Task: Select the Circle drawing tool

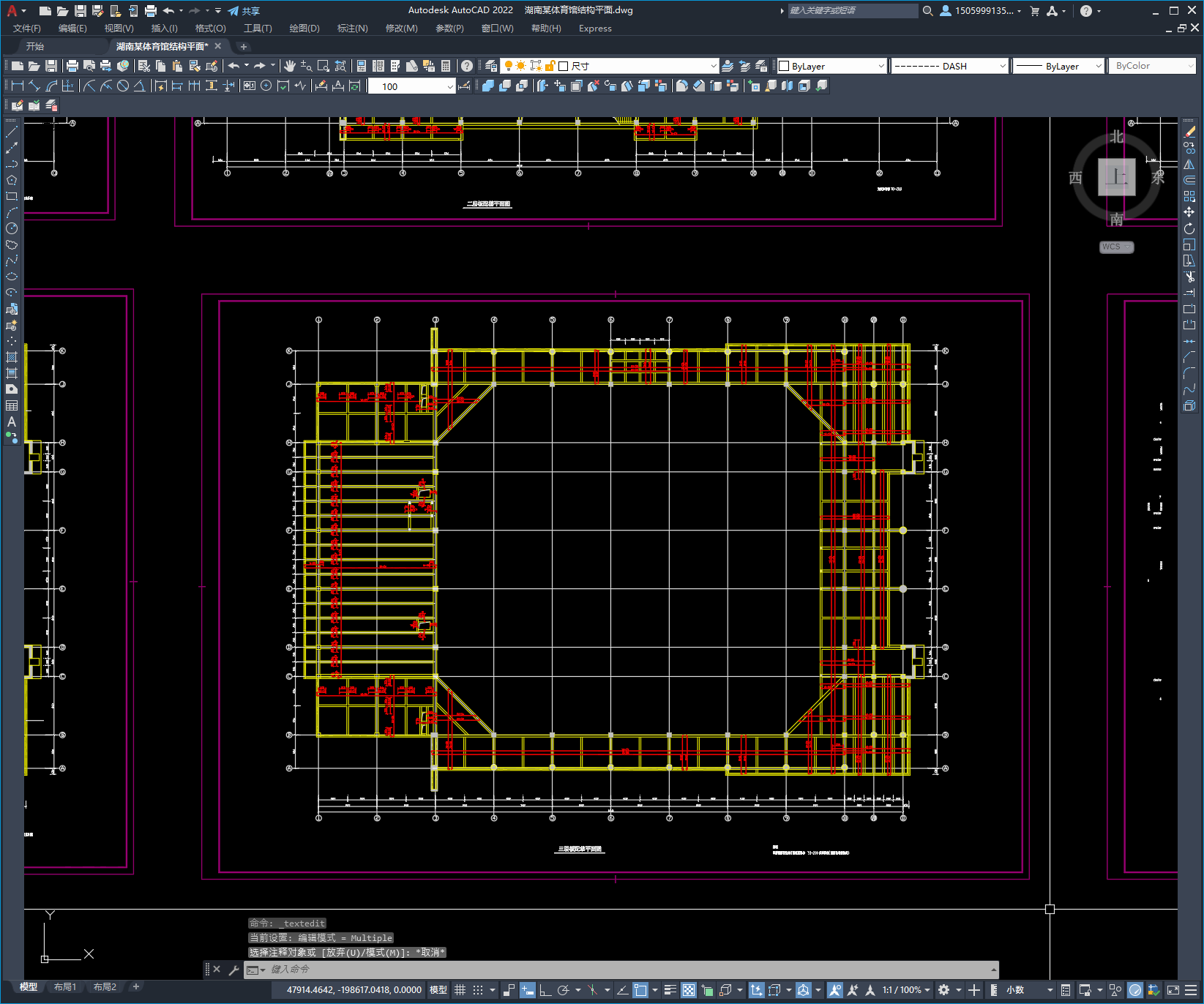Action: click(x=12, y=228)
